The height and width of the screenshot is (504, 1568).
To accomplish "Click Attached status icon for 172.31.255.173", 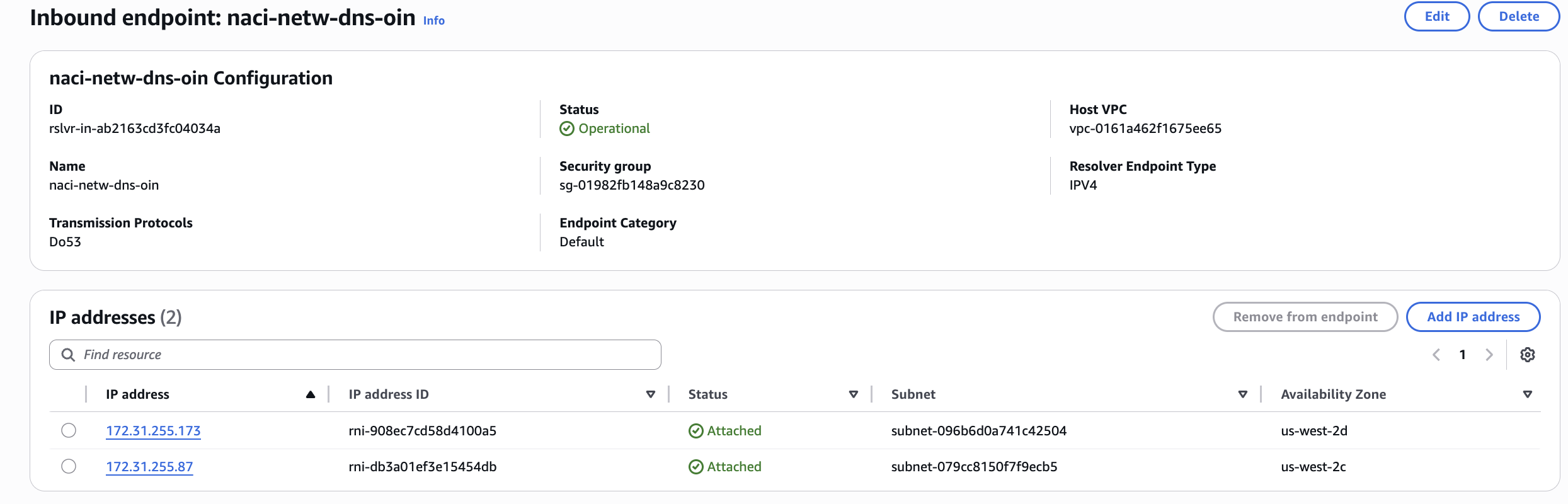I will (x=695, y=431).
